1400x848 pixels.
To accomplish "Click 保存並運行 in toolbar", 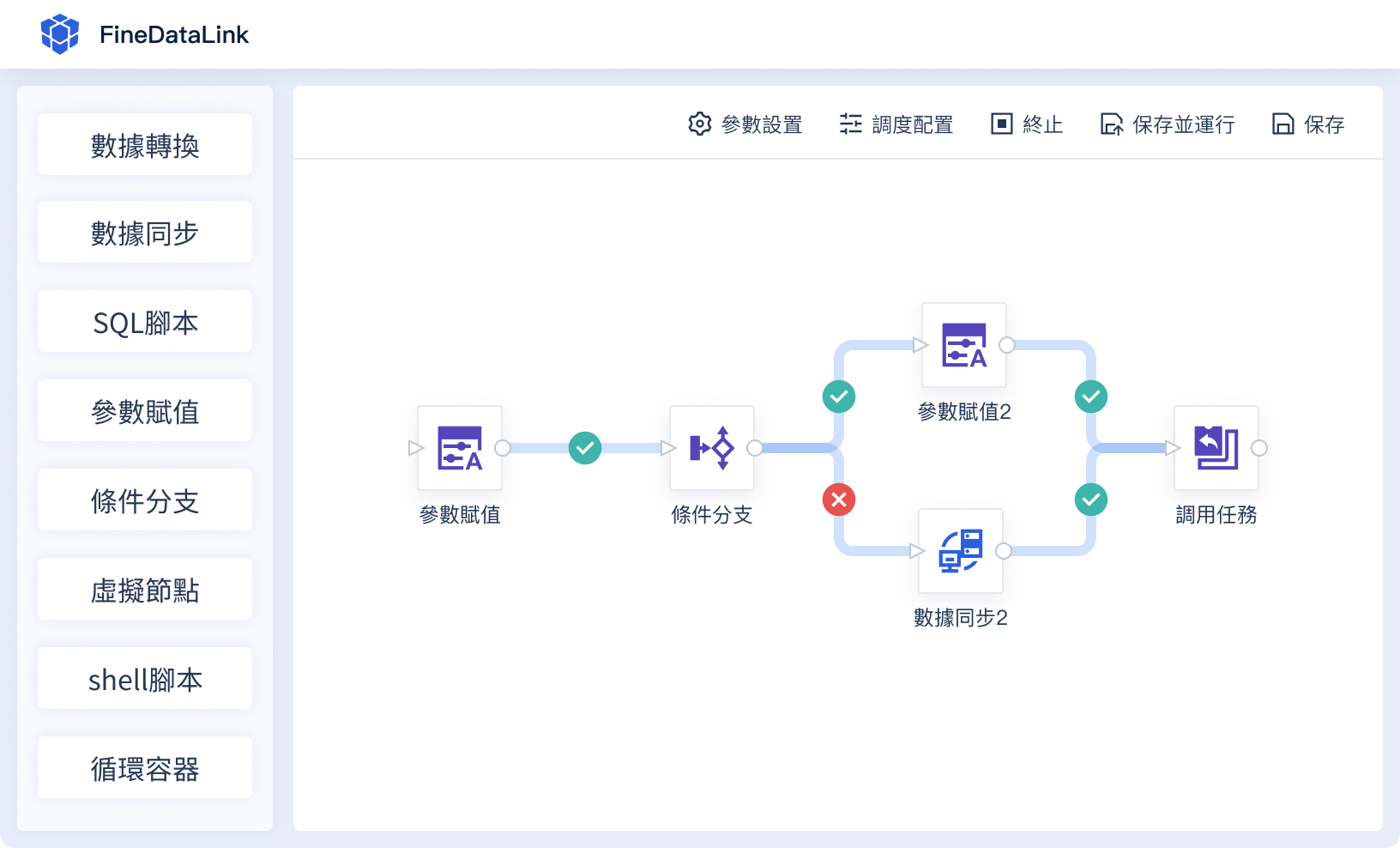I will coord(1168,124).
